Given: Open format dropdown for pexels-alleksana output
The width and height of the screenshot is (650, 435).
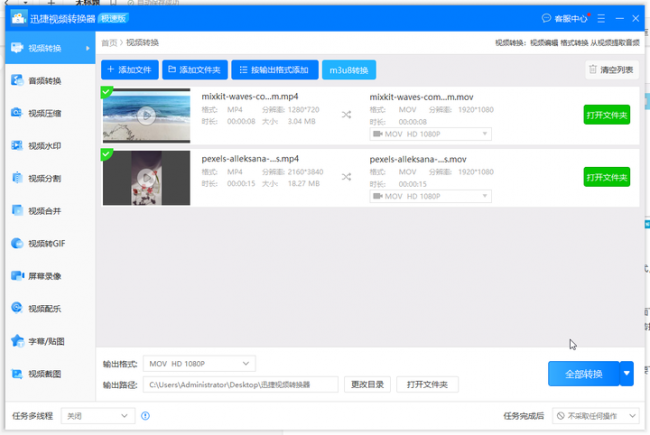Looking at the screenshot, I should tap(430, 196).
